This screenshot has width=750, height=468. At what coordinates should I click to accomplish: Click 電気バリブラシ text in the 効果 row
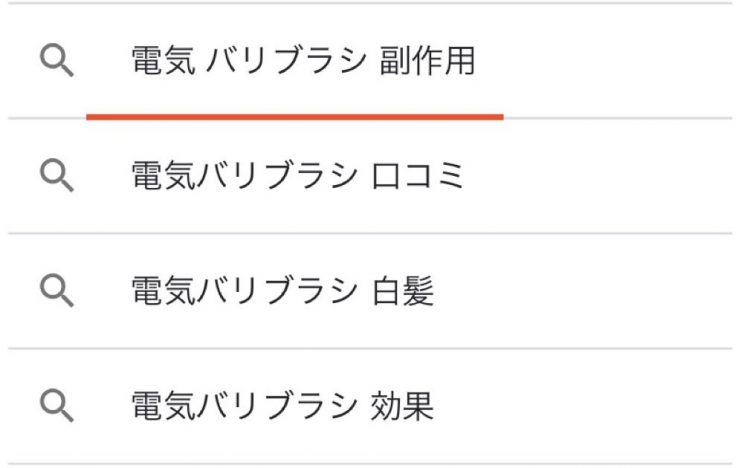244,406
